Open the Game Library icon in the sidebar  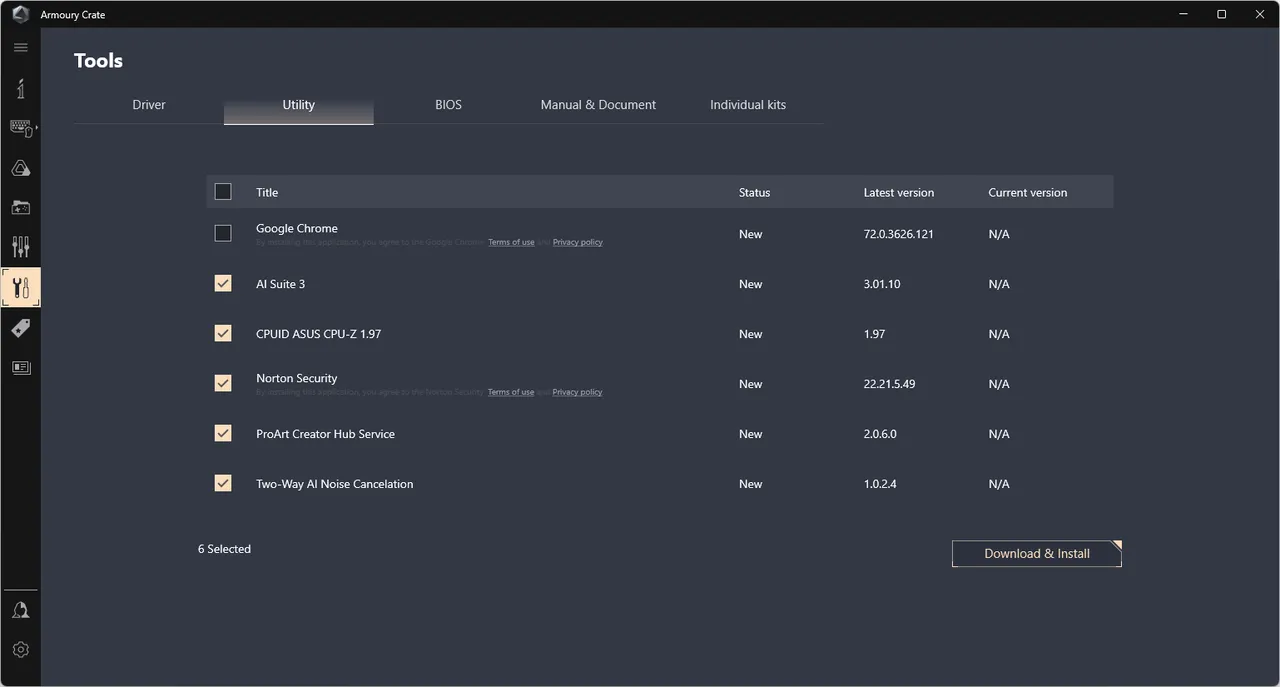[x=20, y=208]
